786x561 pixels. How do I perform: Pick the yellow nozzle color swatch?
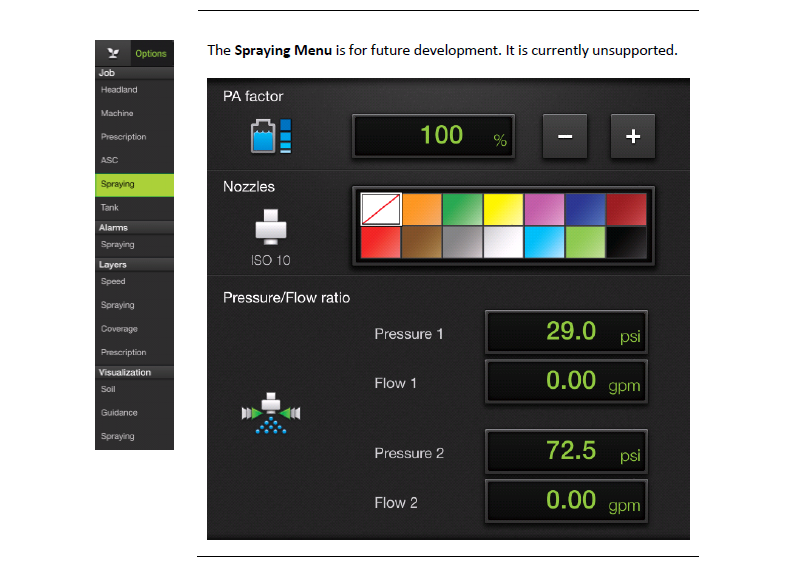(x=504, y=210)
